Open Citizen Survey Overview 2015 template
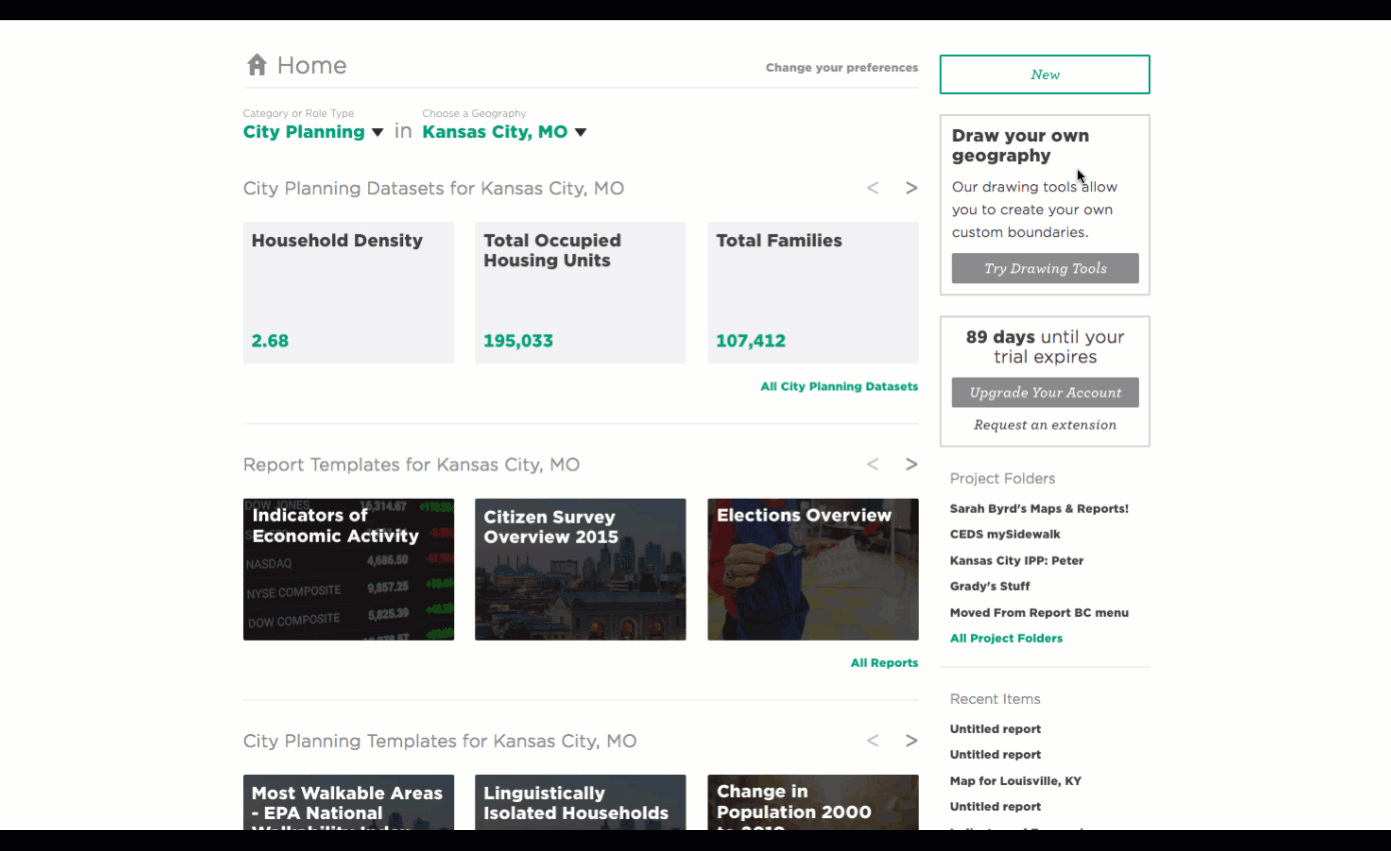This screenshot has height=851, width=1391. click(580, 569)
